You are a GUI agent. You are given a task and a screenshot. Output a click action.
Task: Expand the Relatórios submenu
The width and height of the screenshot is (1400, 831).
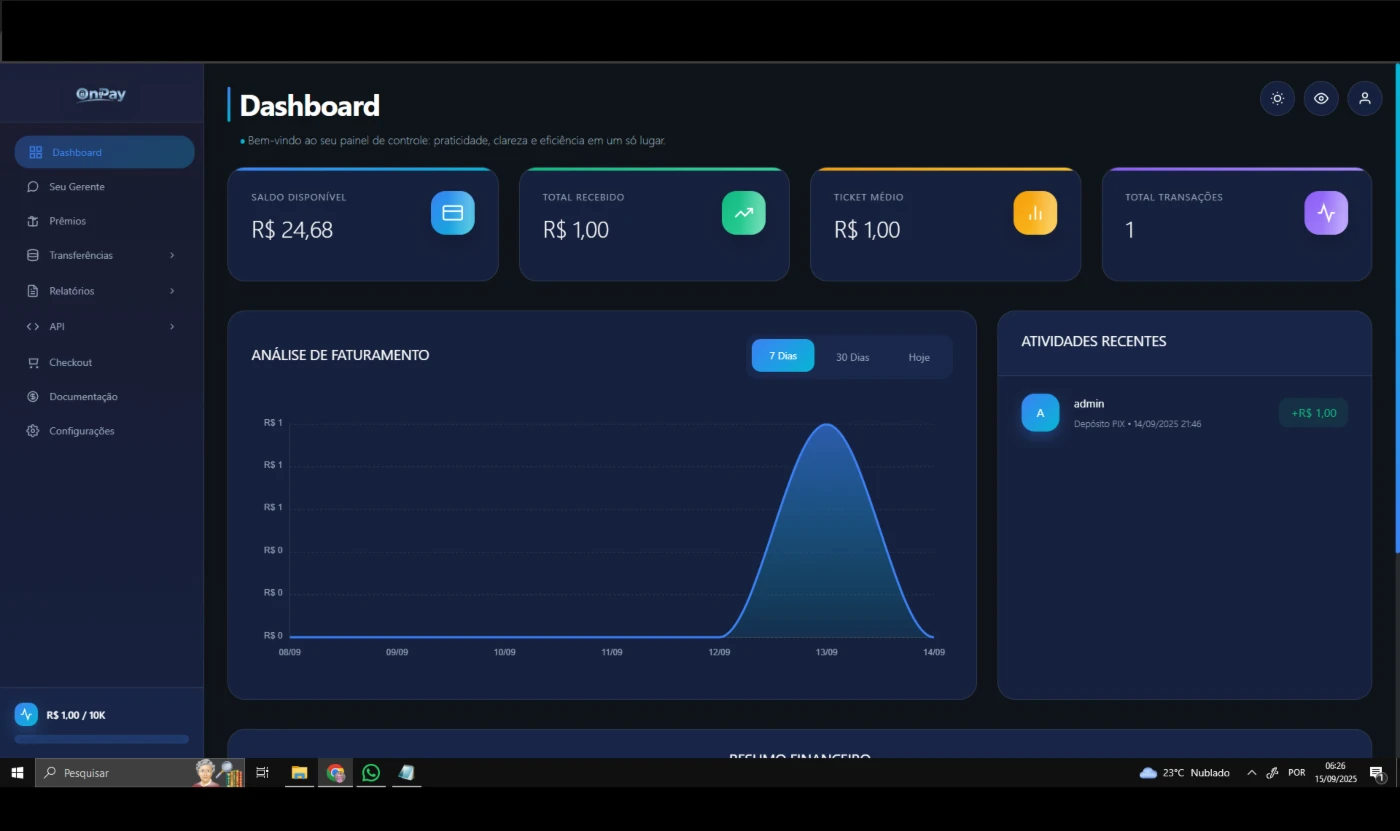click(x=100, y=291)
